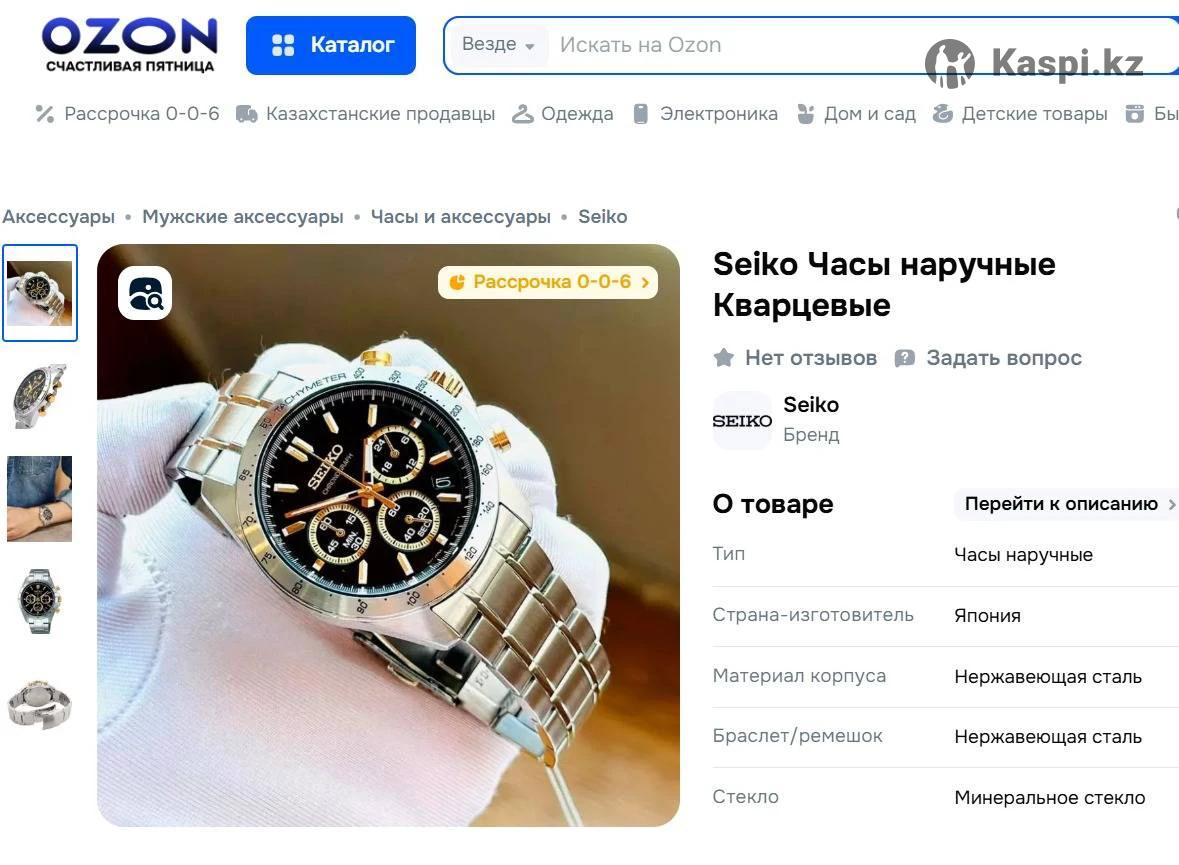Viewport: 1179px width, 865px height.
Task: Open the Детские товары category
Action: (1020, 114)
